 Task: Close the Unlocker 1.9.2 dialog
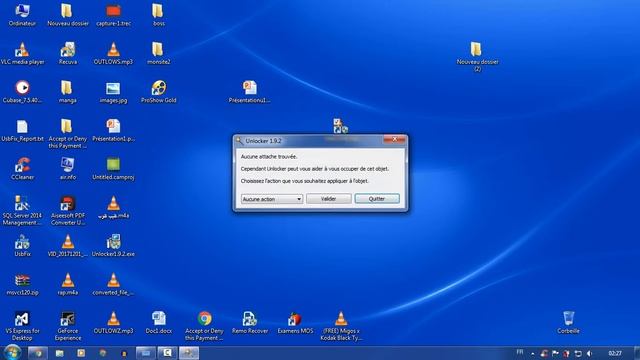pos(394,140)
